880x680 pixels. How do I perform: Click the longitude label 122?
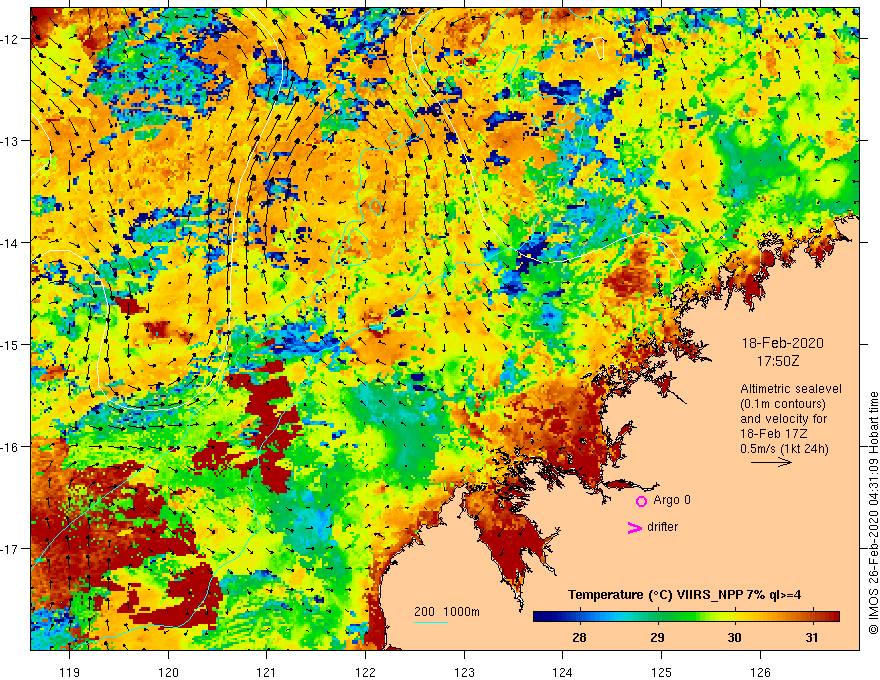365,672
